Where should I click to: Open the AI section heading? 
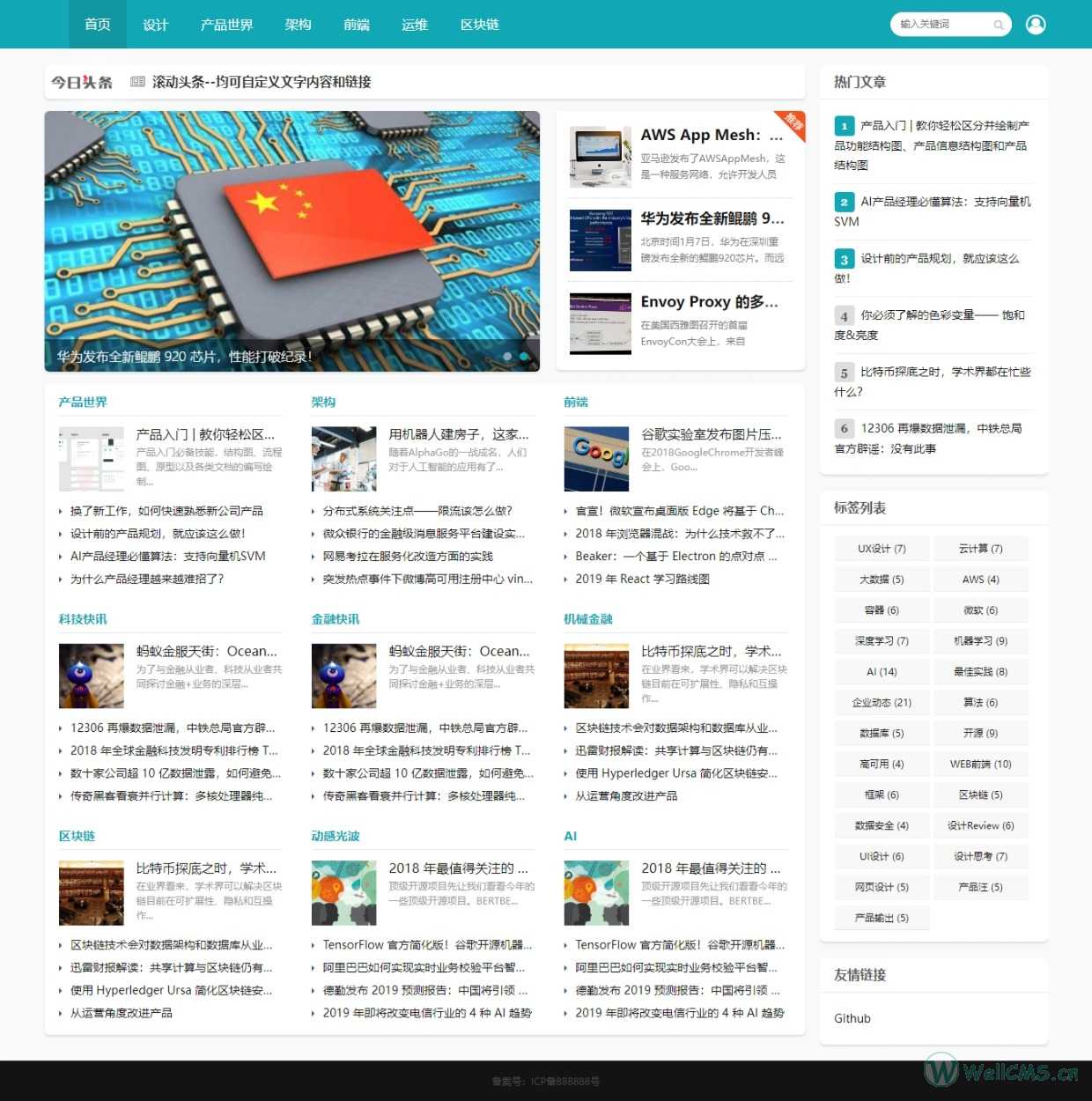pyautogui.click(x=571, y=836)
